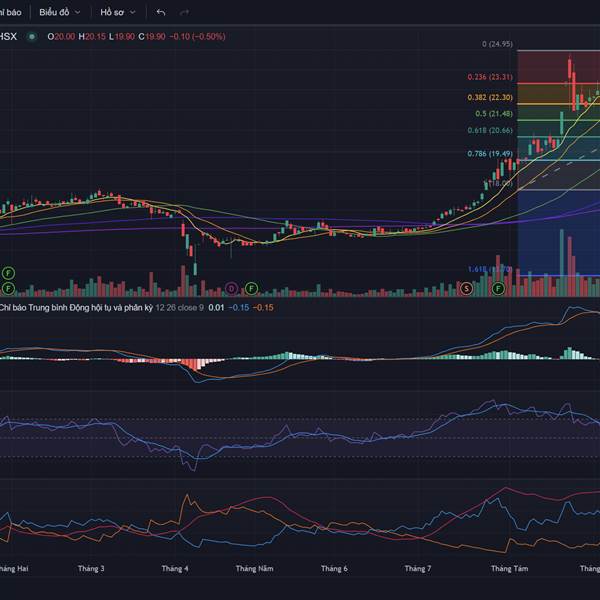Click the green market status dot beside HSX
The image size is (600, 600).
[x=32, y=36]
